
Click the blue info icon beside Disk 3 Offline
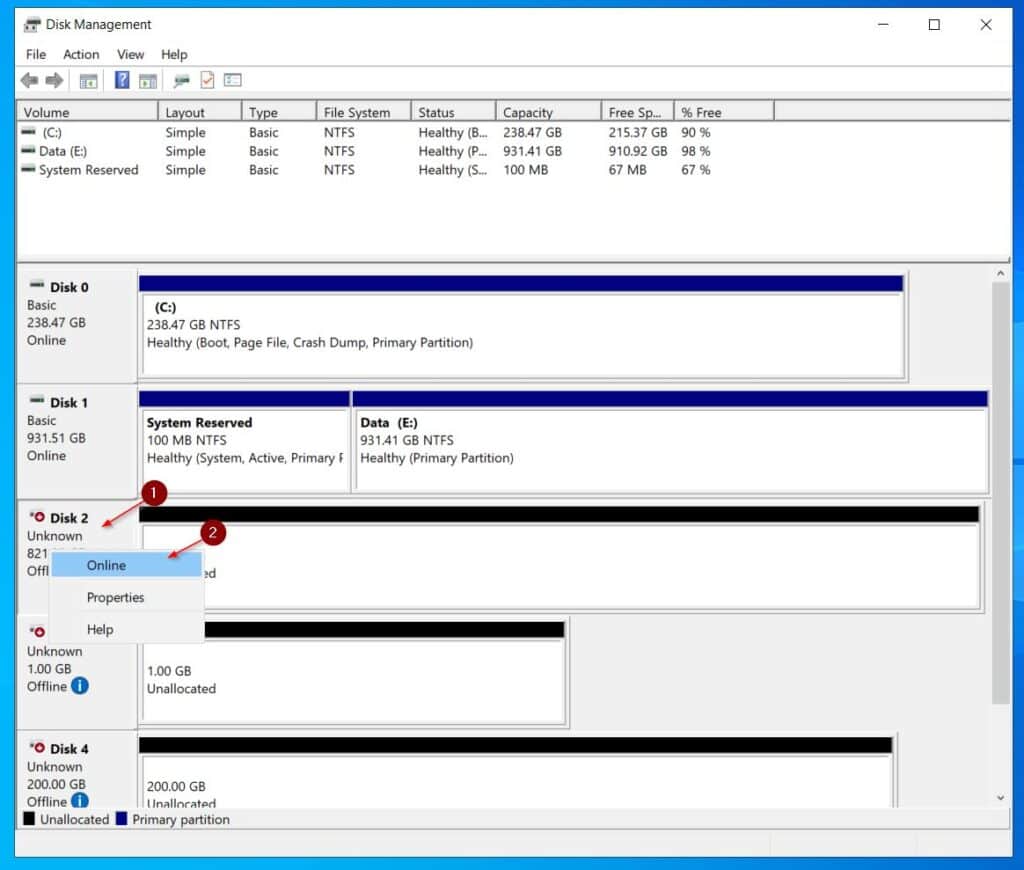tap(80, 686)
